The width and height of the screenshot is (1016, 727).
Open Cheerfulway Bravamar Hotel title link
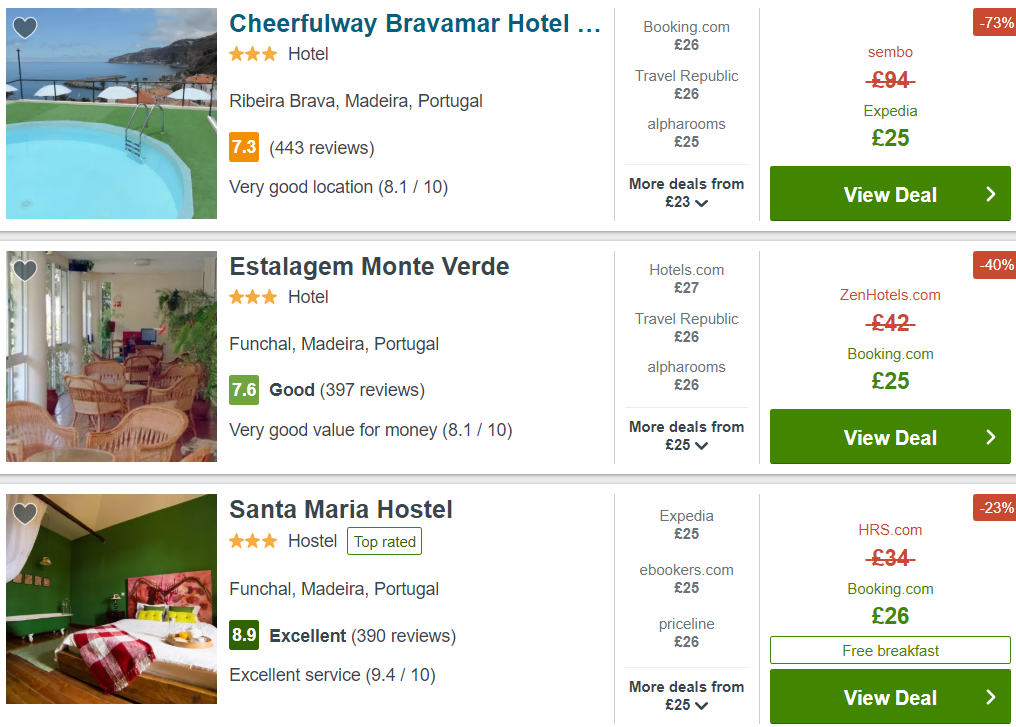(415, 24)
